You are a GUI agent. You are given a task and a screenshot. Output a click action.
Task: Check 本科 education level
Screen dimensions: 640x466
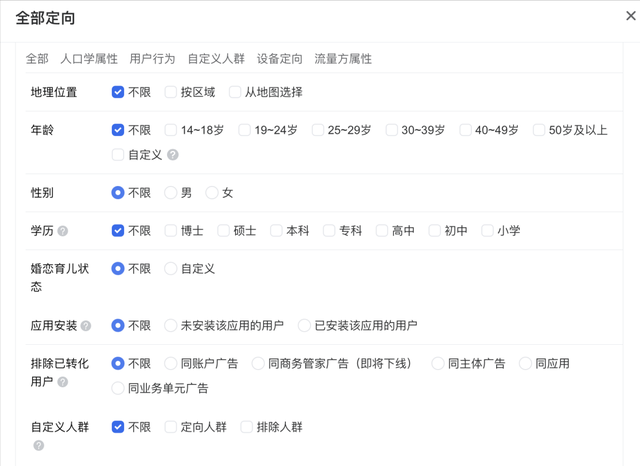pos(276,231)
